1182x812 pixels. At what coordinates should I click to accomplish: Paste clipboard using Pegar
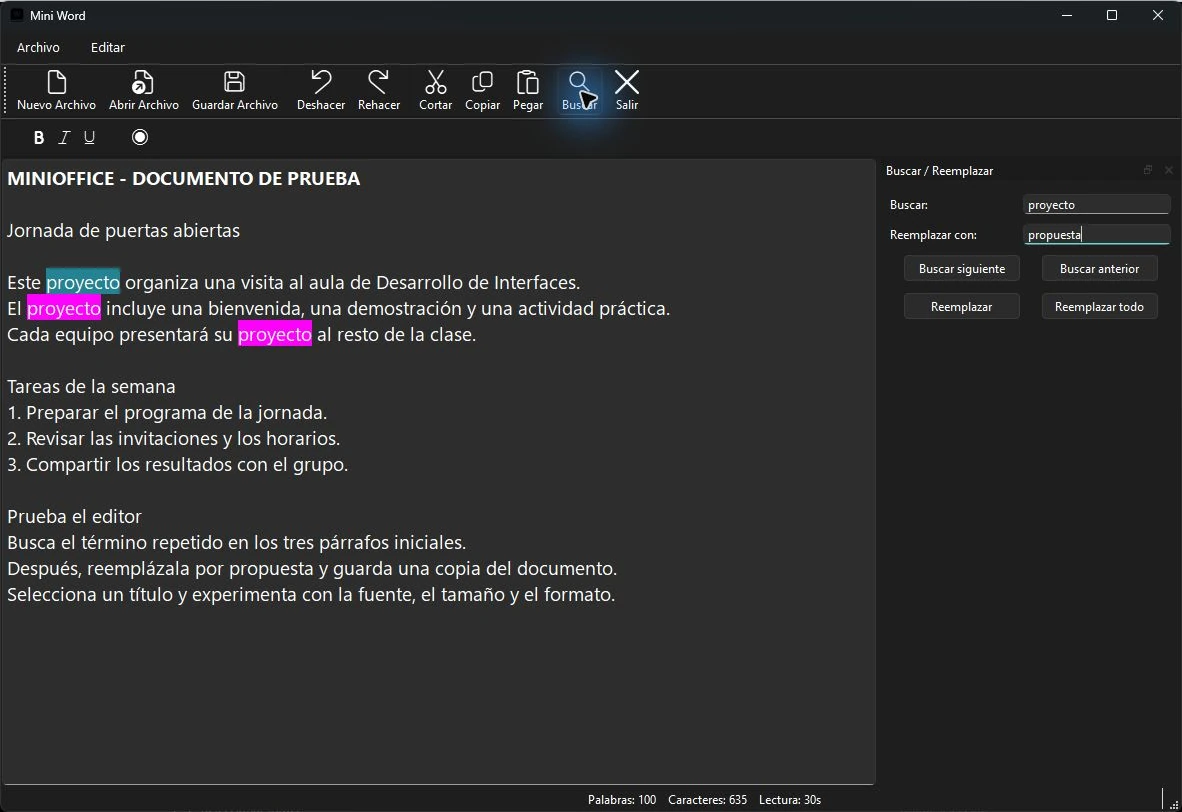[x=528, y=90]
